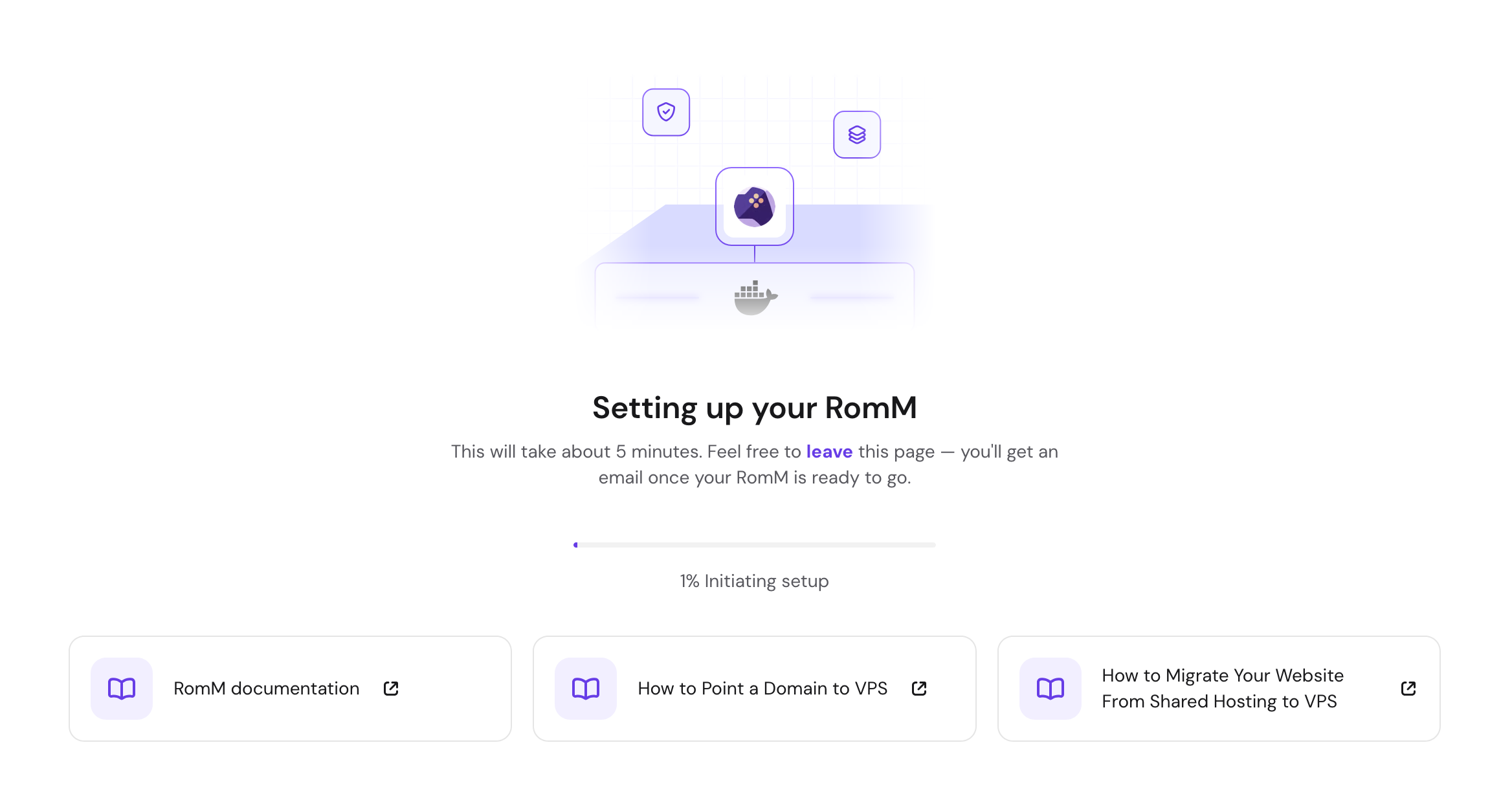The height and width of the screenshot is (811, 1512).
Task: Click the purple start dot of progress bar
Action: coord(575,545)
